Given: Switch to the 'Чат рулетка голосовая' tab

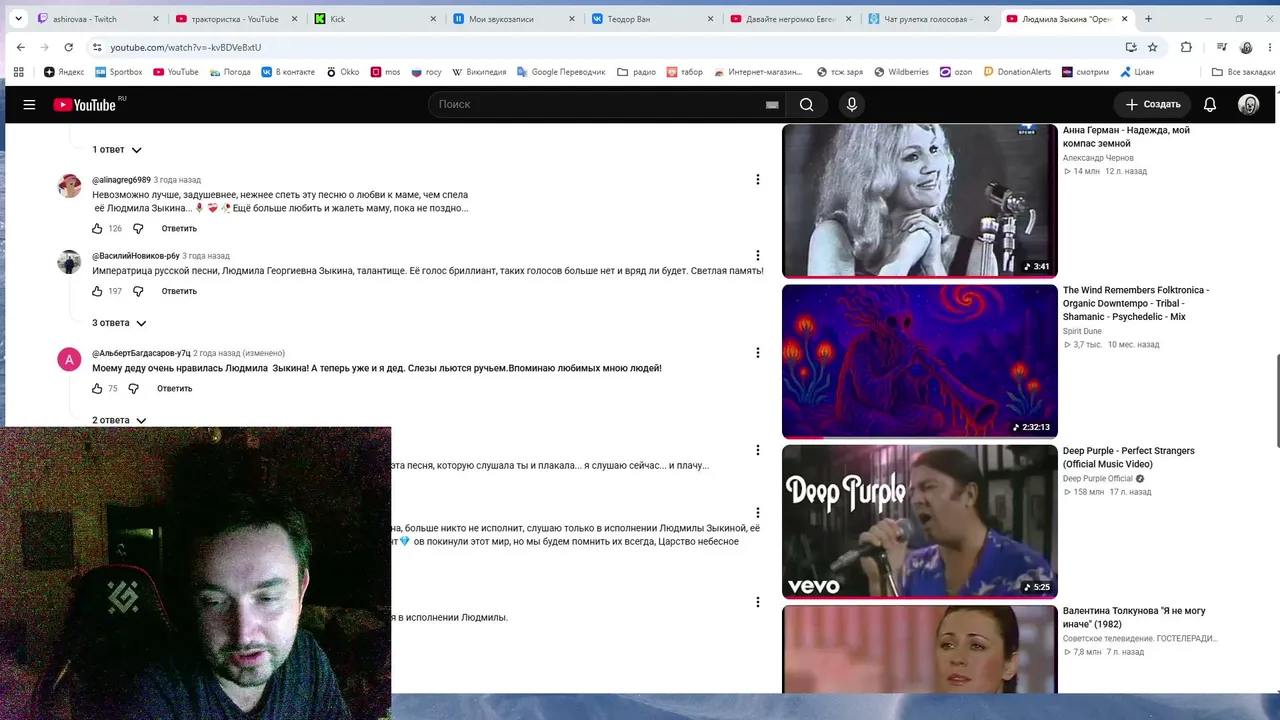Looking at the screenshot, I should tap(930, 19).
